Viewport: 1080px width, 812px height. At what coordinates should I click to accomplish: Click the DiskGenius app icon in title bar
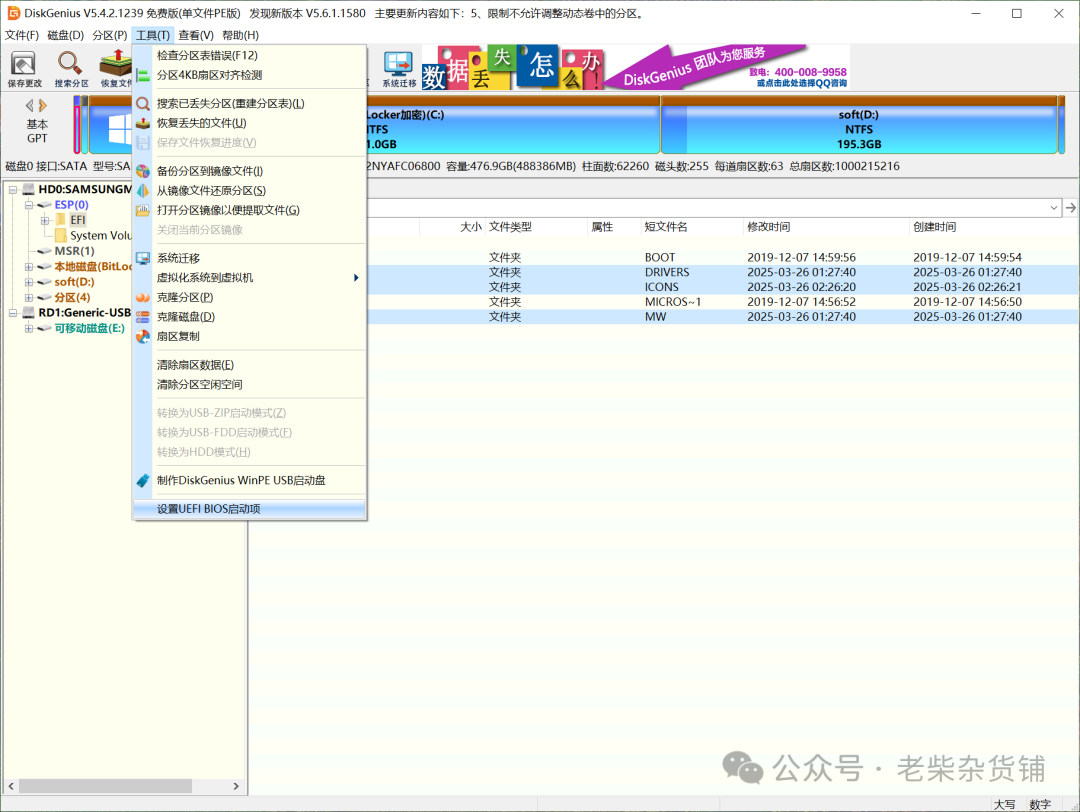click(x=13, y=13)
